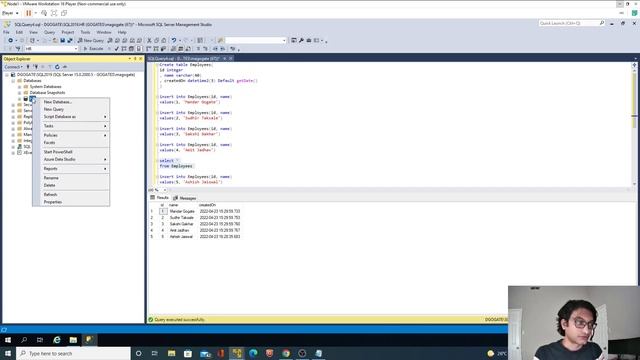
Task: Click the Save All icon in the toolbar
Action: coord(70,40)
